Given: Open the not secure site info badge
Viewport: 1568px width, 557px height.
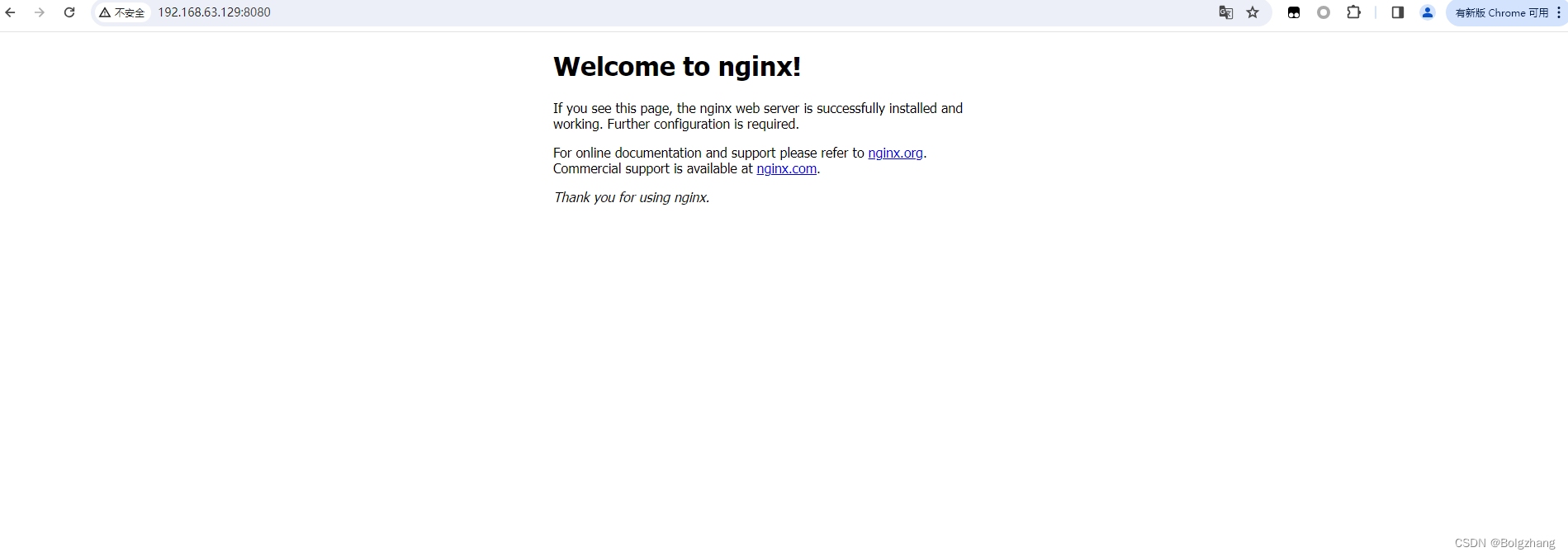Looking at the screenshot, I should tap(122, 12).
